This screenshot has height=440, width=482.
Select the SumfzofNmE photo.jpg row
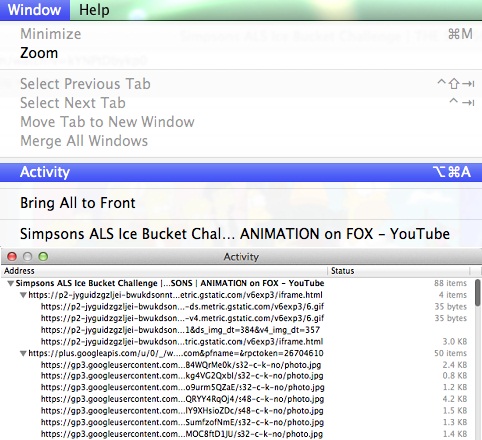point(237,422)
